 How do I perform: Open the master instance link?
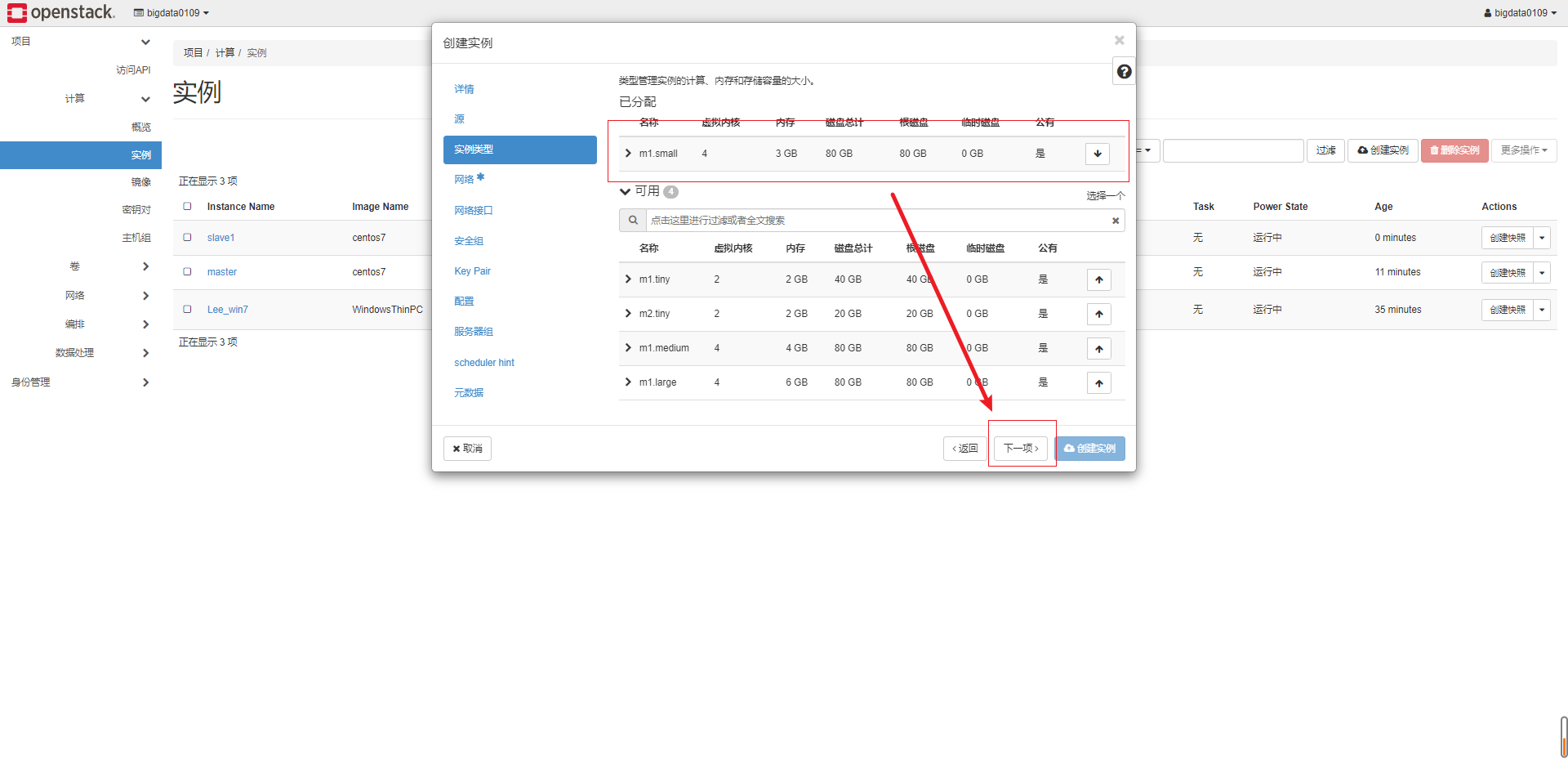[222, 272]
